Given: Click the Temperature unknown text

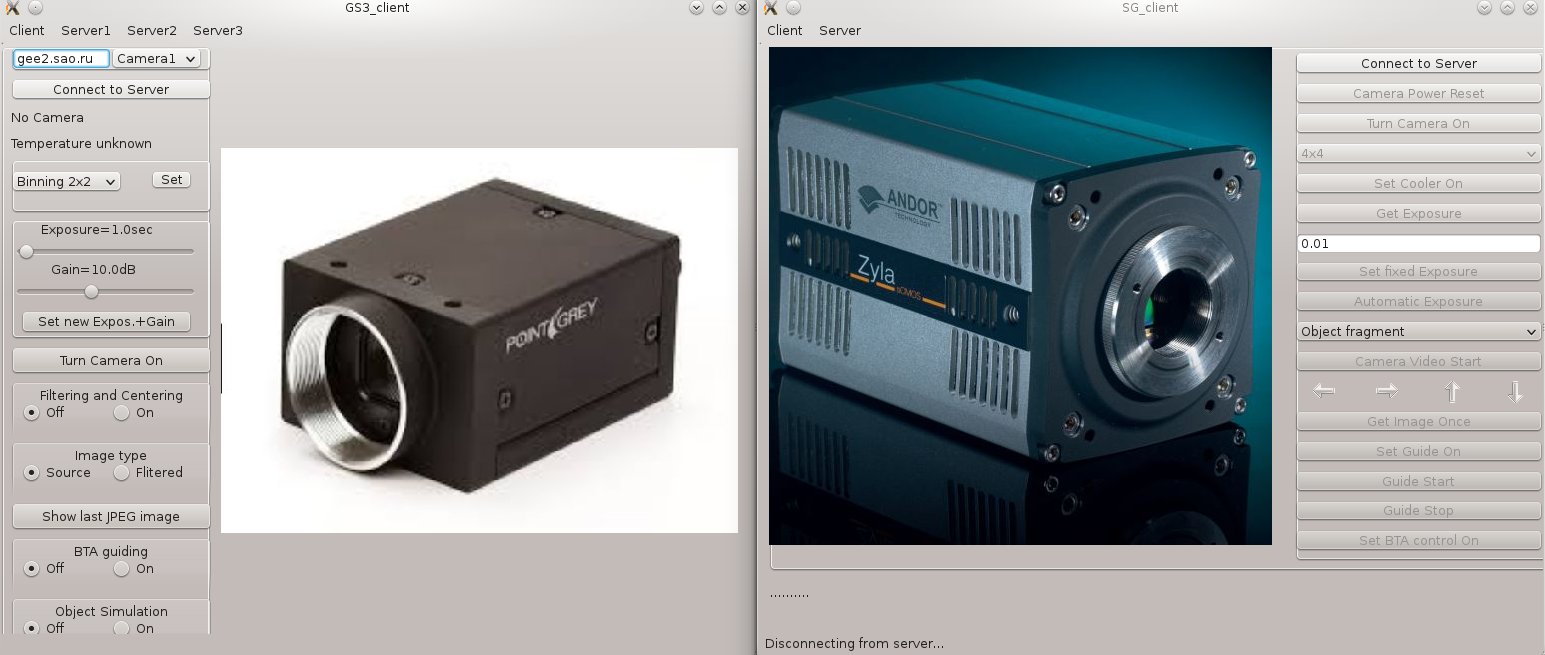Looking at the screenshot, I should tap(81, 143).
